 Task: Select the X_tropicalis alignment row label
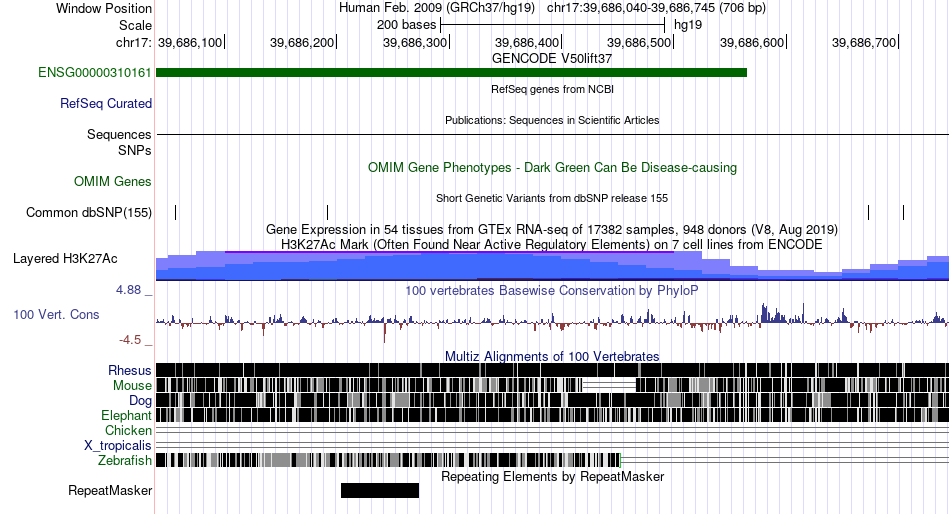coord(118,446)
